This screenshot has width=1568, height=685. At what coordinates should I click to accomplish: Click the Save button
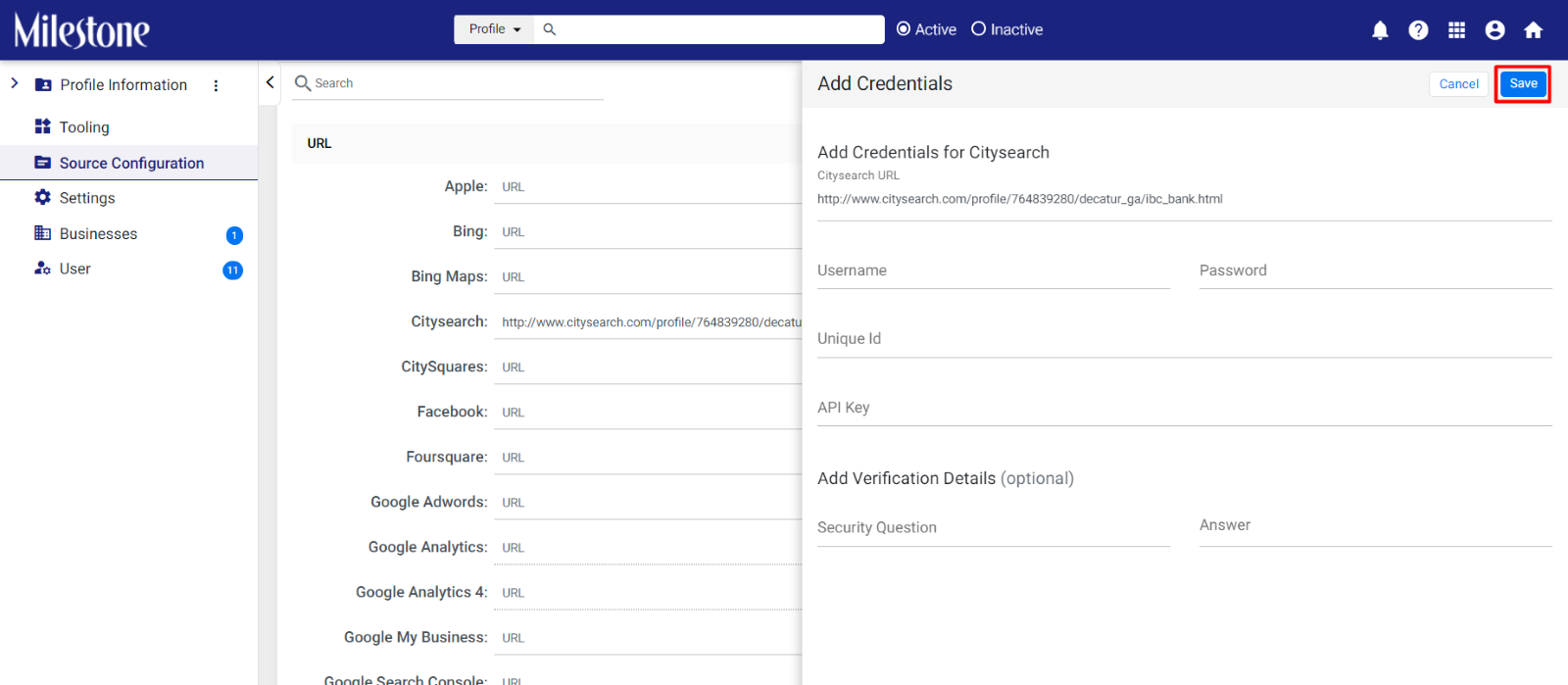pyautogui.click(x=1523, y=84)
